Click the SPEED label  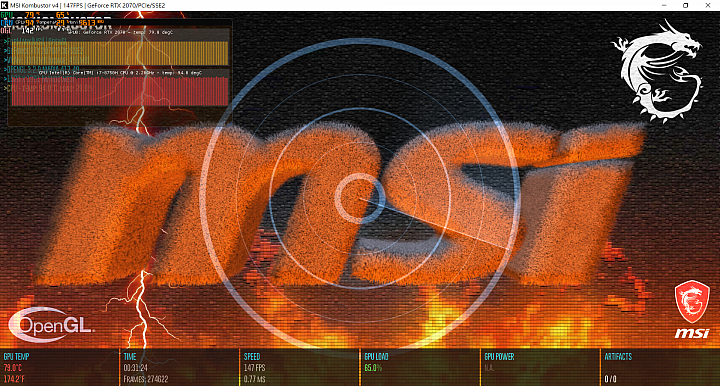tap(252, 357)
